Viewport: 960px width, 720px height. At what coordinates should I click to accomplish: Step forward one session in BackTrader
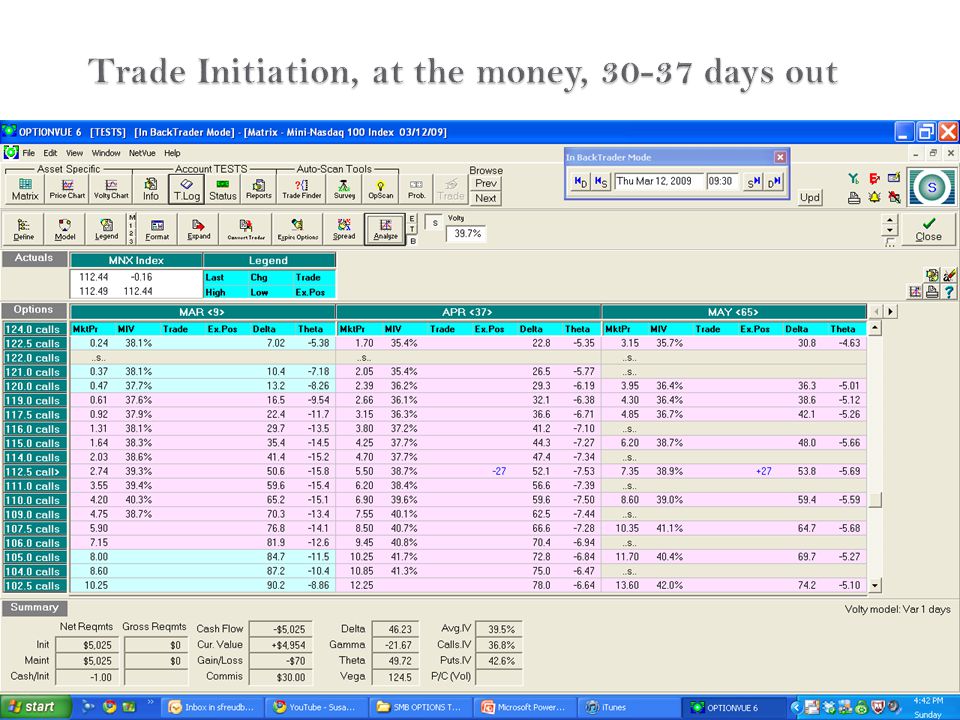pyautogui.click(x=753, y=181)
